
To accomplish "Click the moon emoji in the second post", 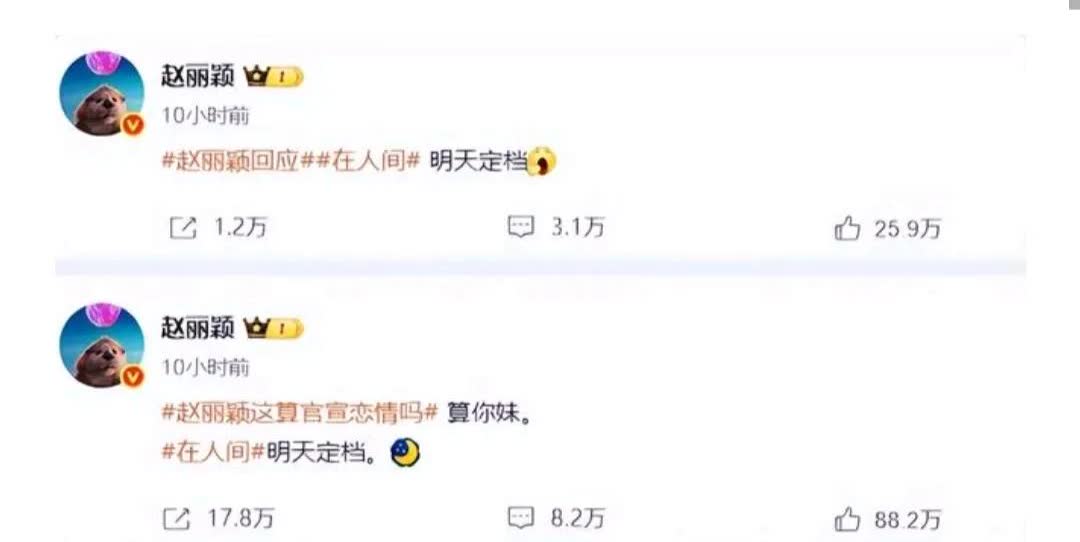I will 405,453.
